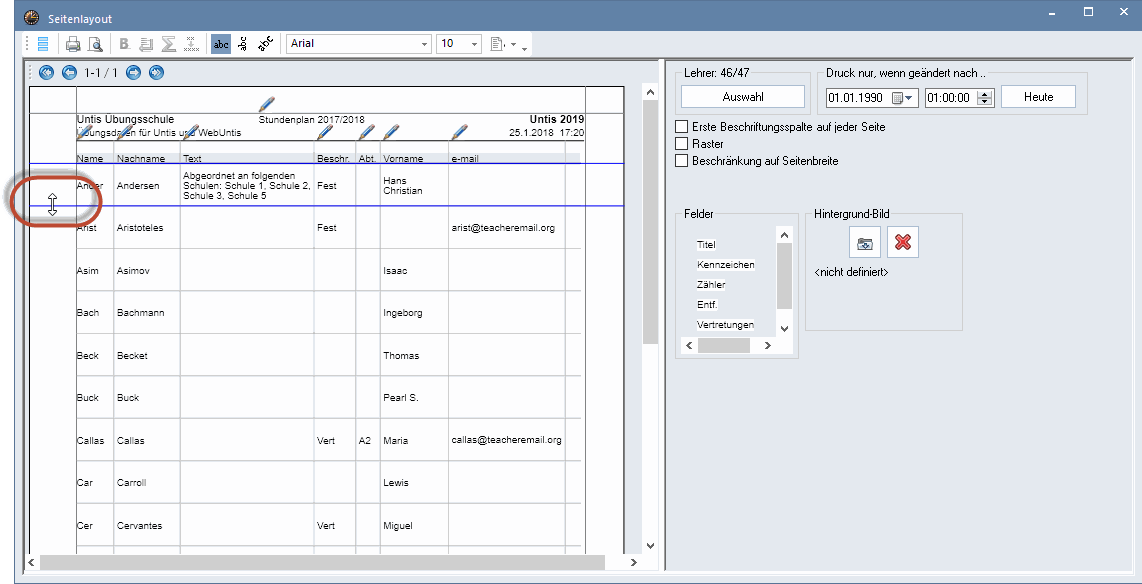Click pencil icon above Abt. column
The width and height of the screenshot is (1142, 584).
367,132
